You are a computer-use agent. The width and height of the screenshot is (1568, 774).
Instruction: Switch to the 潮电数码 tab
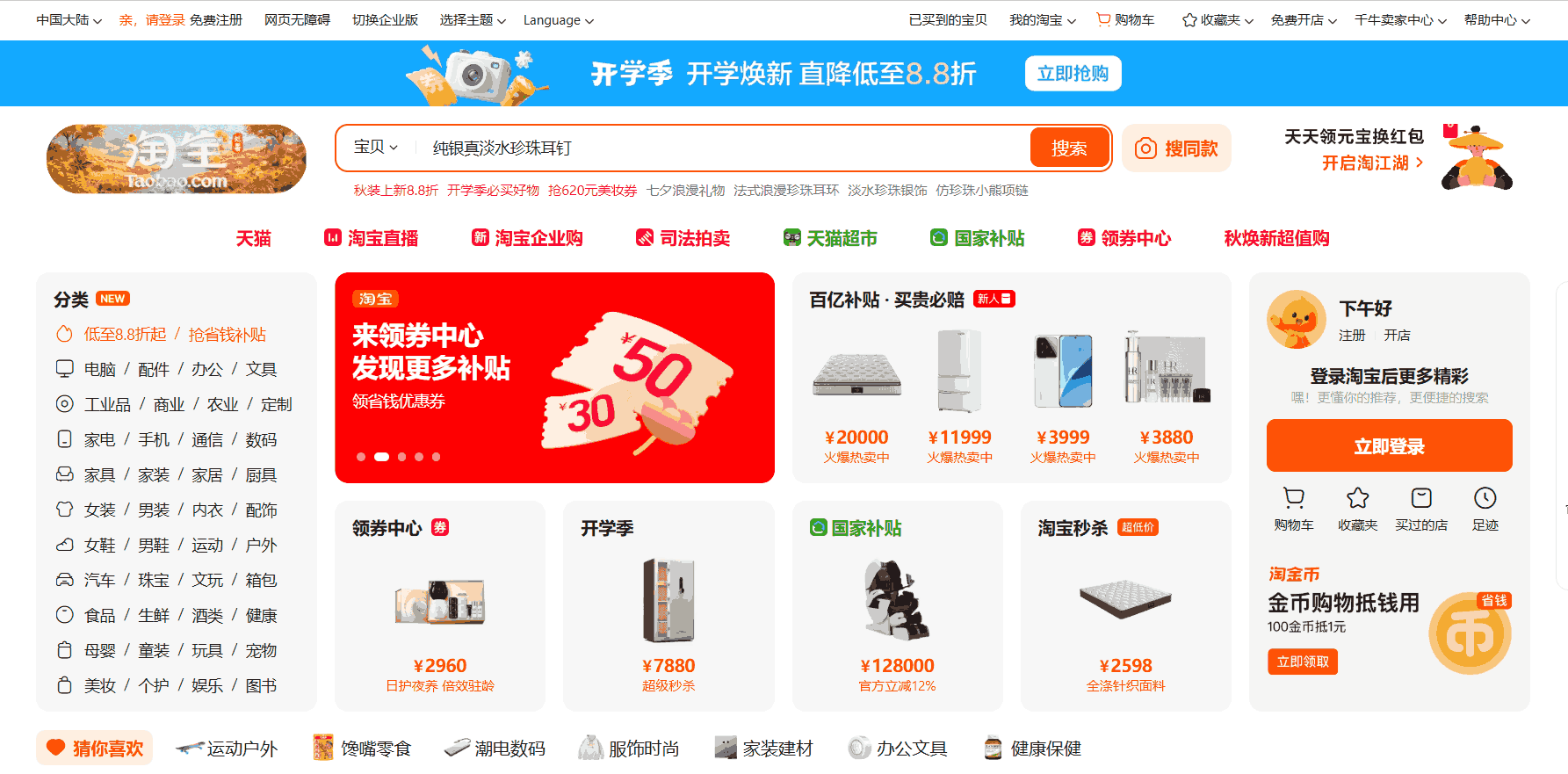495,749
